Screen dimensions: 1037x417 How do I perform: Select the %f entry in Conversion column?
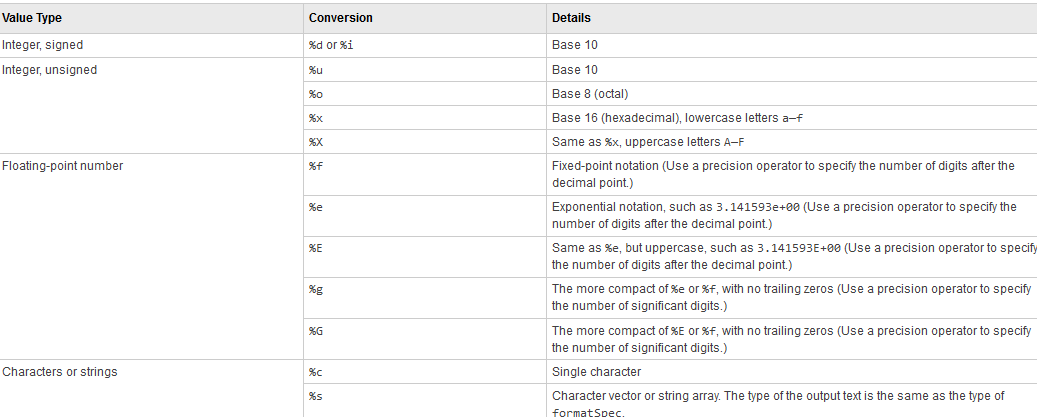click(x=315, y=166)
